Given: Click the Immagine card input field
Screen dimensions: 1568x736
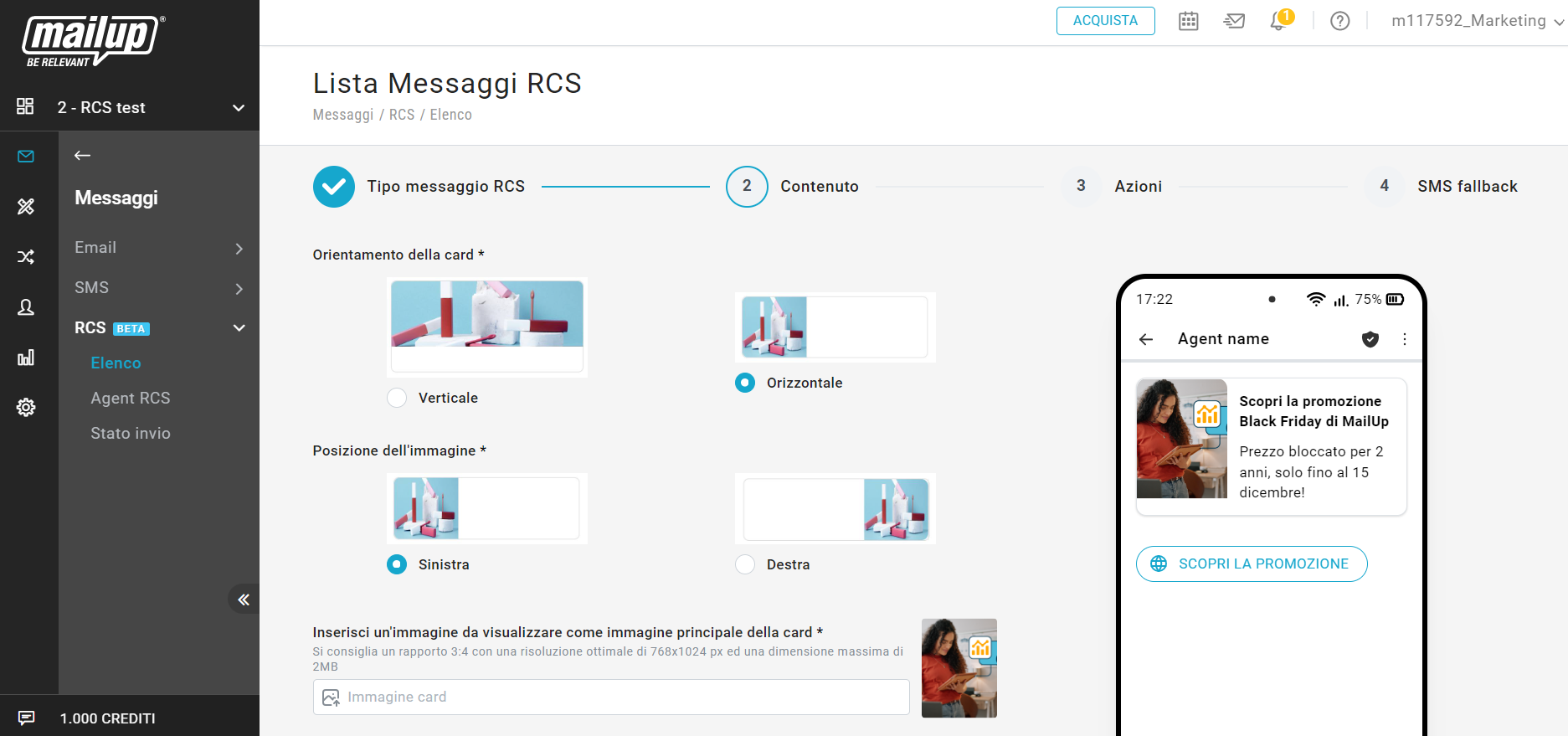Looking at the screenshot, I should [x=611, y=697].
